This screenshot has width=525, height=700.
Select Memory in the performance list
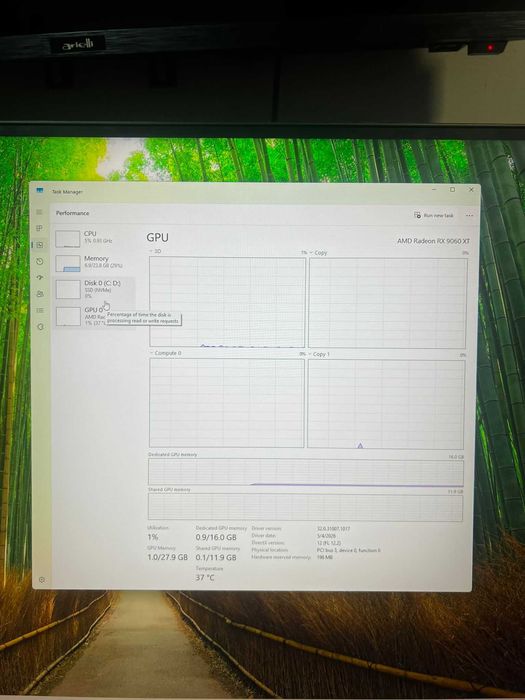tap(94, 262)
